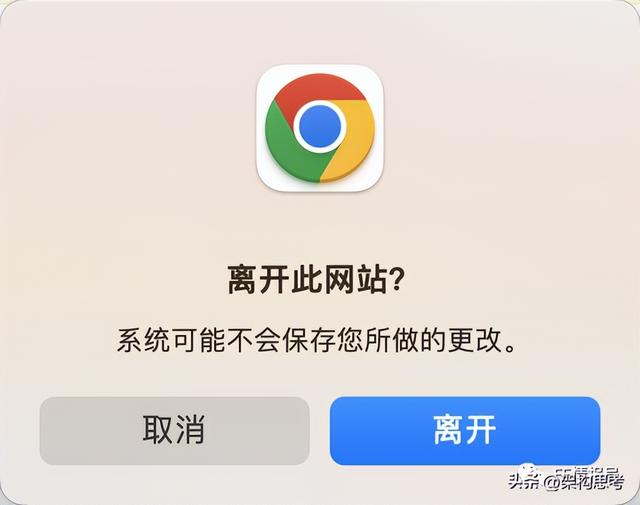Click the 离开此网站? dialog title
The height and width of the screenshot is (505, 640).
coord(315,280)
